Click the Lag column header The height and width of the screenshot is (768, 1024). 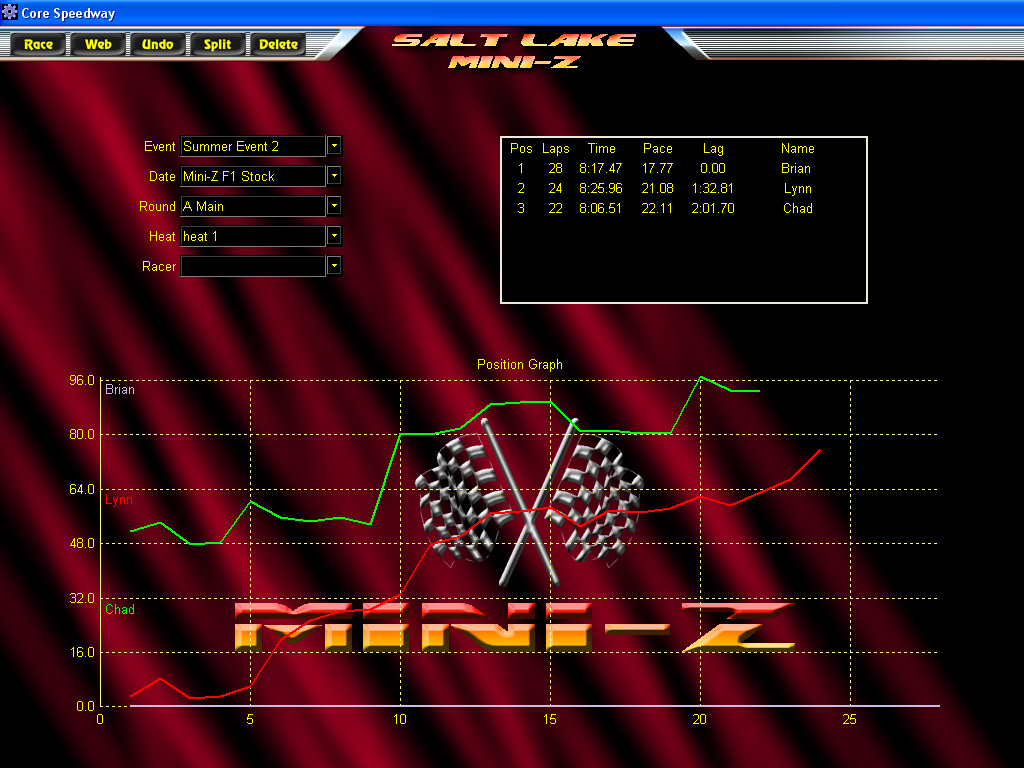click(713, 149)
